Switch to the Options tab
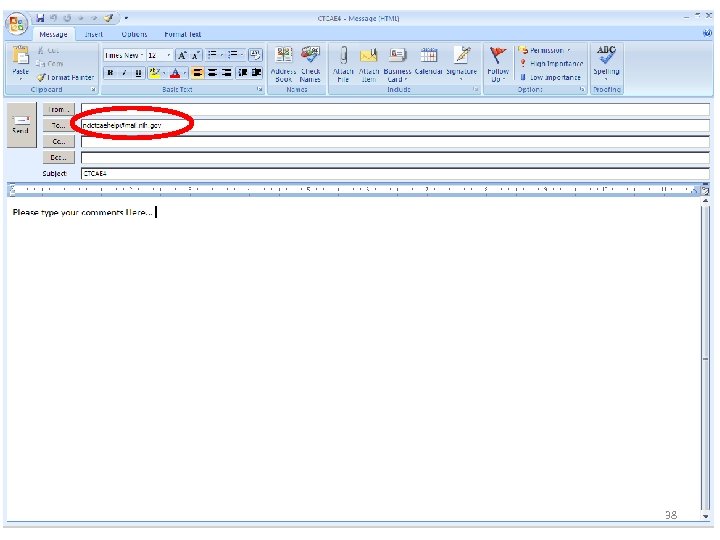The image size is (720, 540). coord(135,34)
